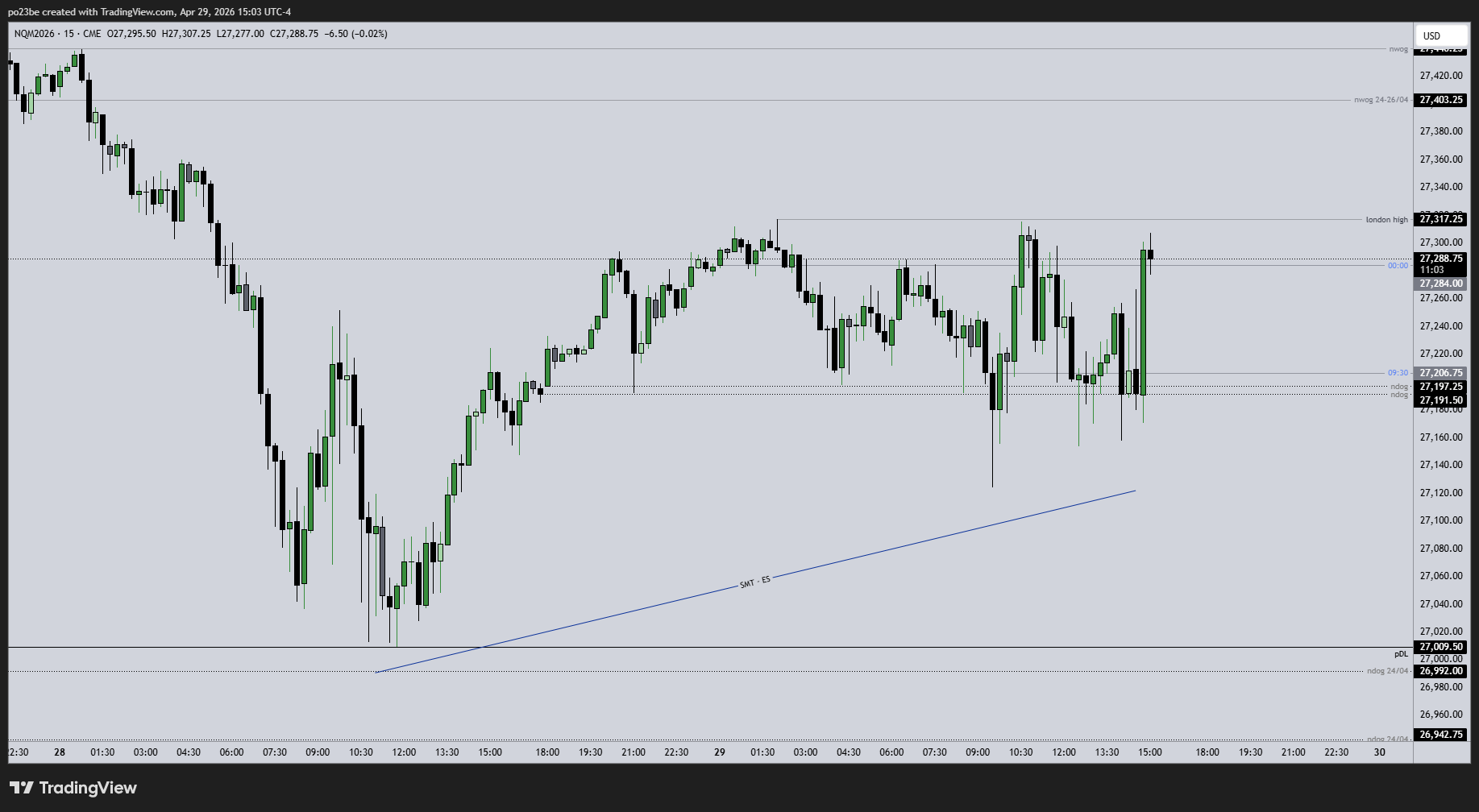Click the blue 09:30 level label
Screen dimensions: 1479x812
[1398, 373]
